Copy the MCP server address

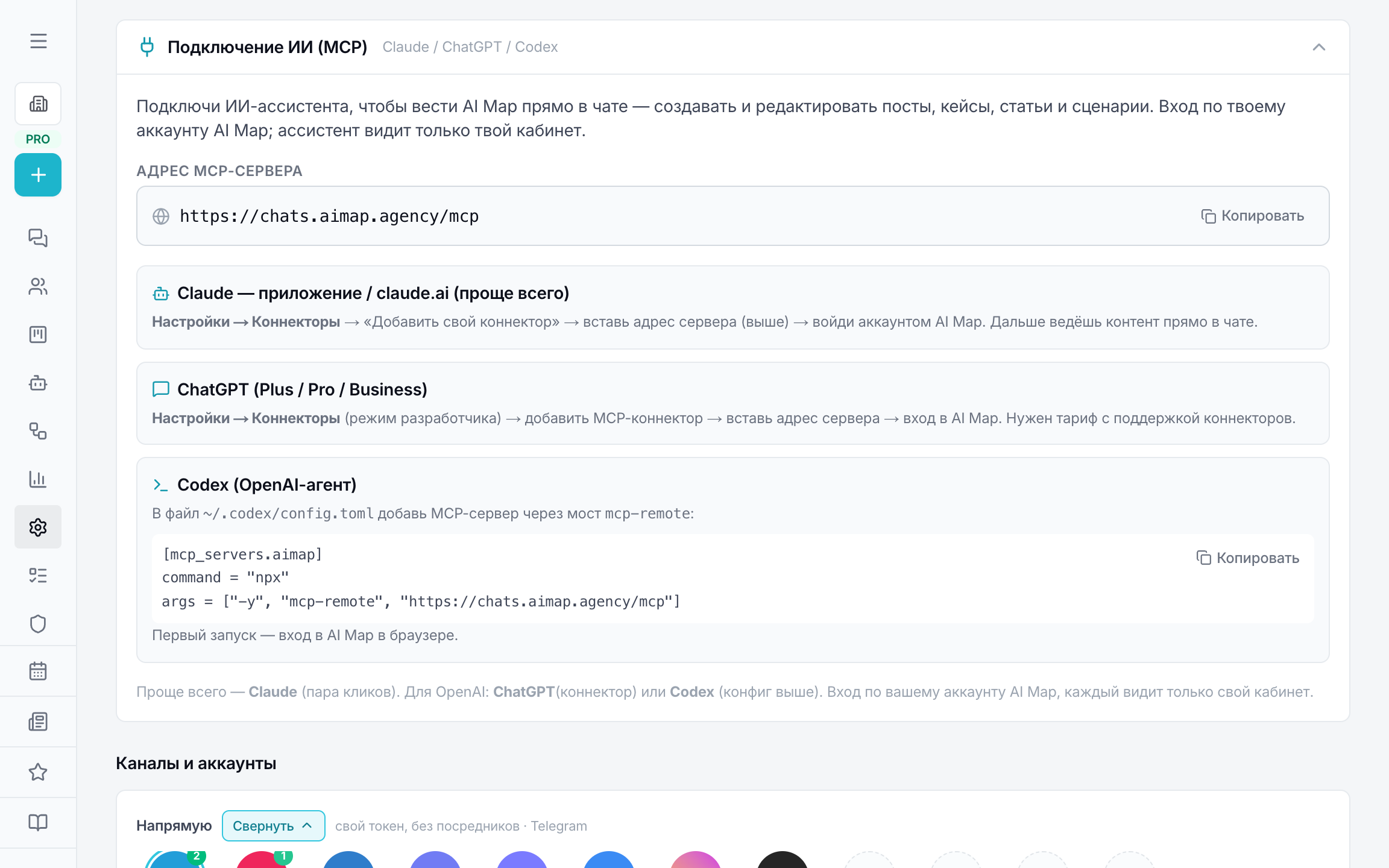tap(1252, 216)
